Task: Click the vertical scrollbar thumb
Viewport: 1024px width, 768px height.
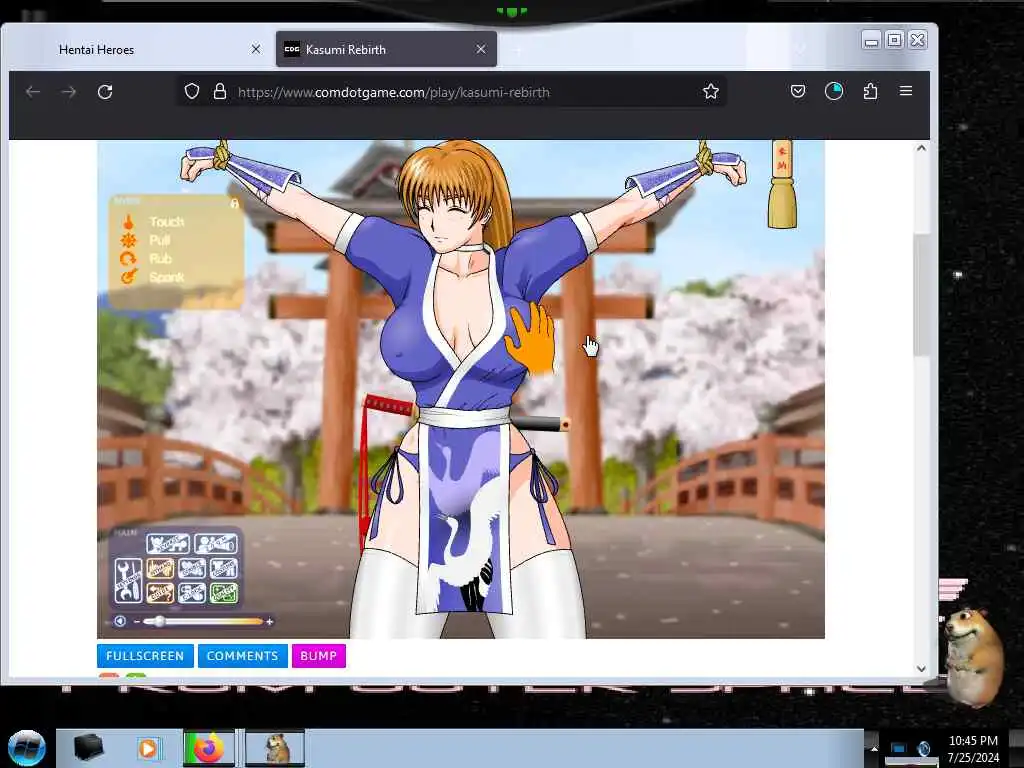Action: point(921,294)
